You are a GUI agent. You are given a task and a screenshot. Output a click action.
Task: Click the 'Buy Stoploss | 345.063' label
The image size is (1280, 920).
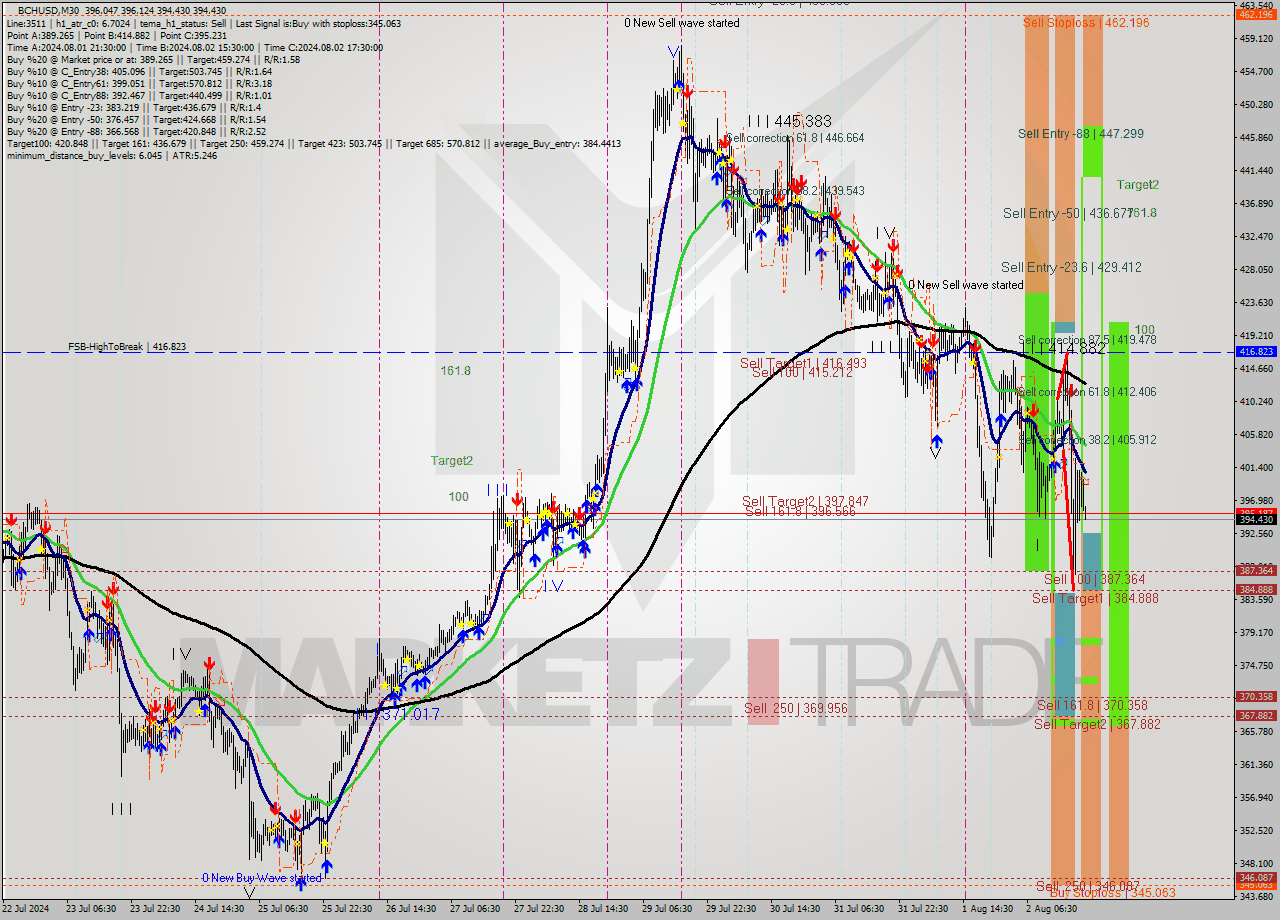coord(1112,893)
